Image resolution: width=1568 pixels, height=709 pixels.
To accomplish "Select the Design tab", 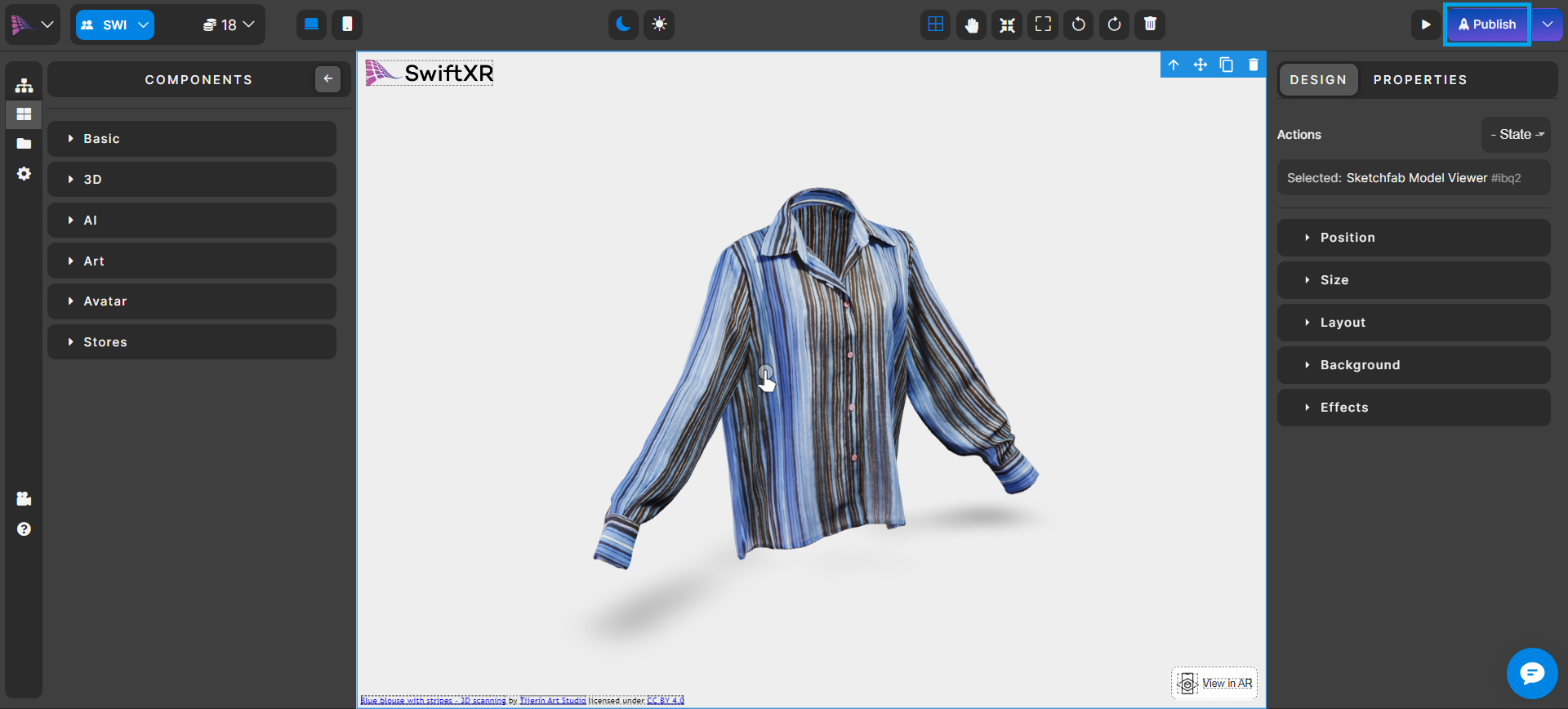I will tap(1318, 80).
